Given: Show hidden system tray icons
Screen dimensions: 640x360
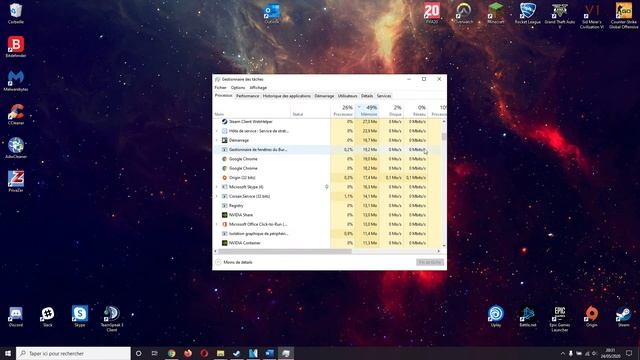Looking at the screenshot, I should (563, 353).
